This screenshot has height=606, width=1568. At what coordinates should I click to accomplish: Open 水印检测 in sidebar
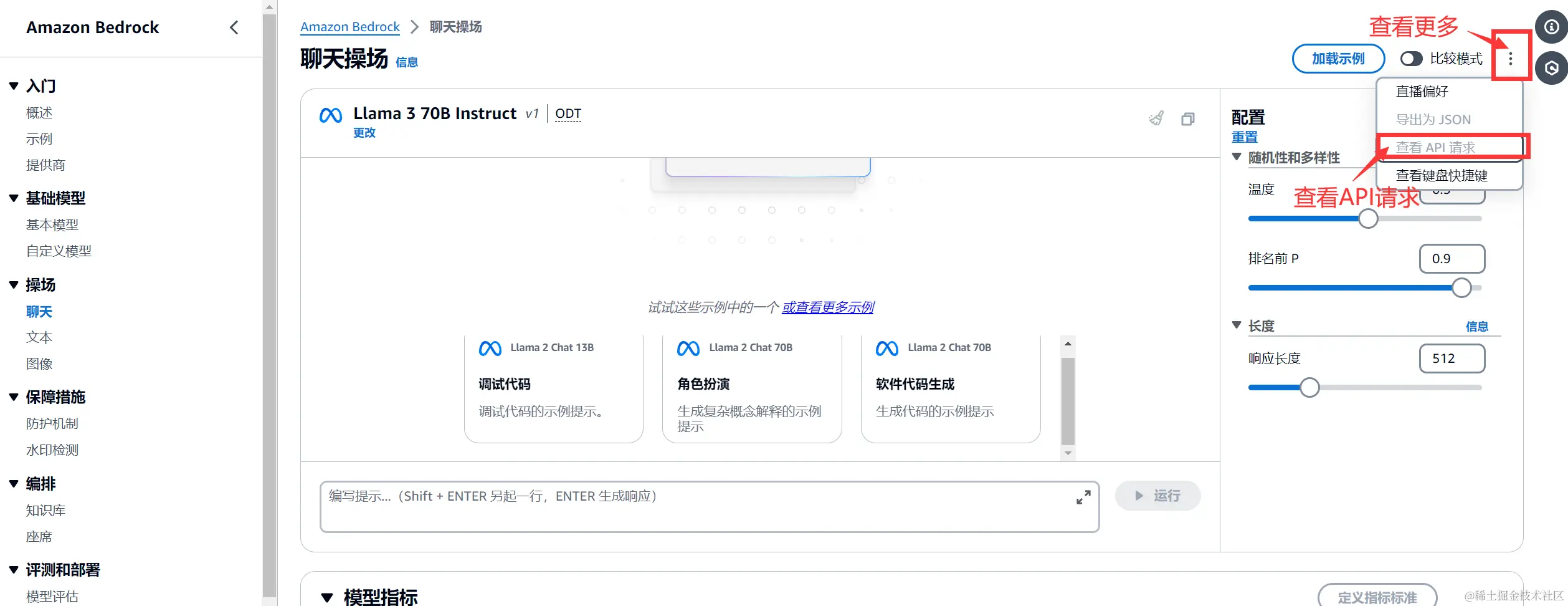(x=52, y=450)
